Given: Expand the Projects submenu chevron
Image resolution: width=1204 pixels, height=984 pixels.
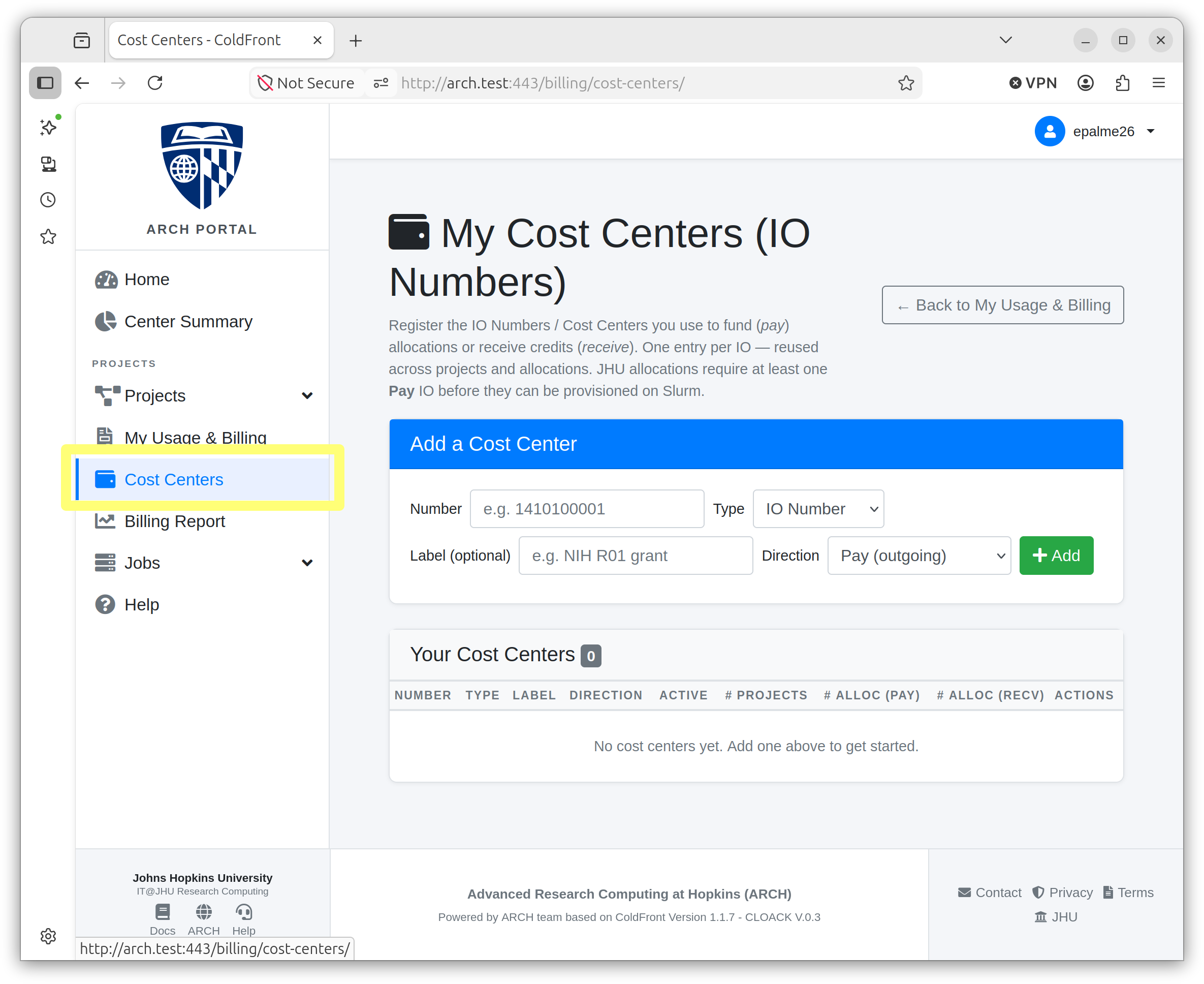Looking at the screenshot, I should (x=307, y=395).
